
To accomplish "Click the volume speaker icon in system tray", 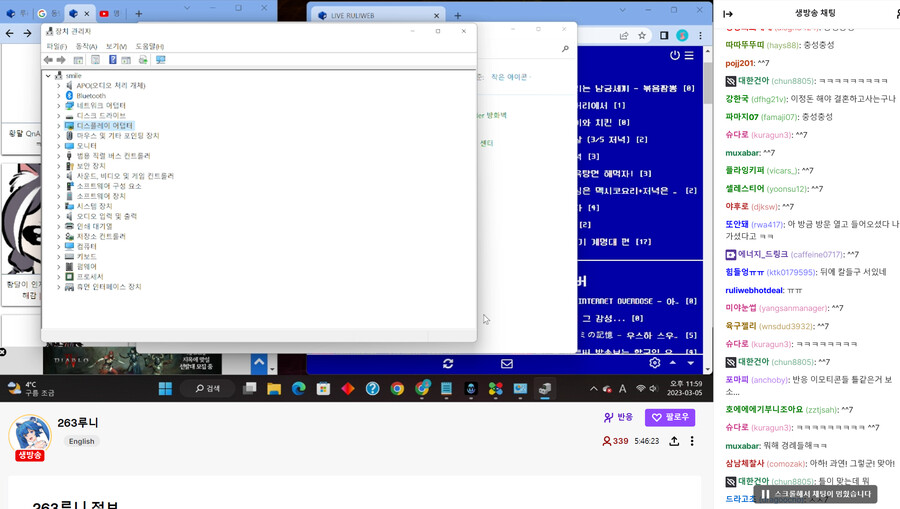I will [x=653, y=389].
